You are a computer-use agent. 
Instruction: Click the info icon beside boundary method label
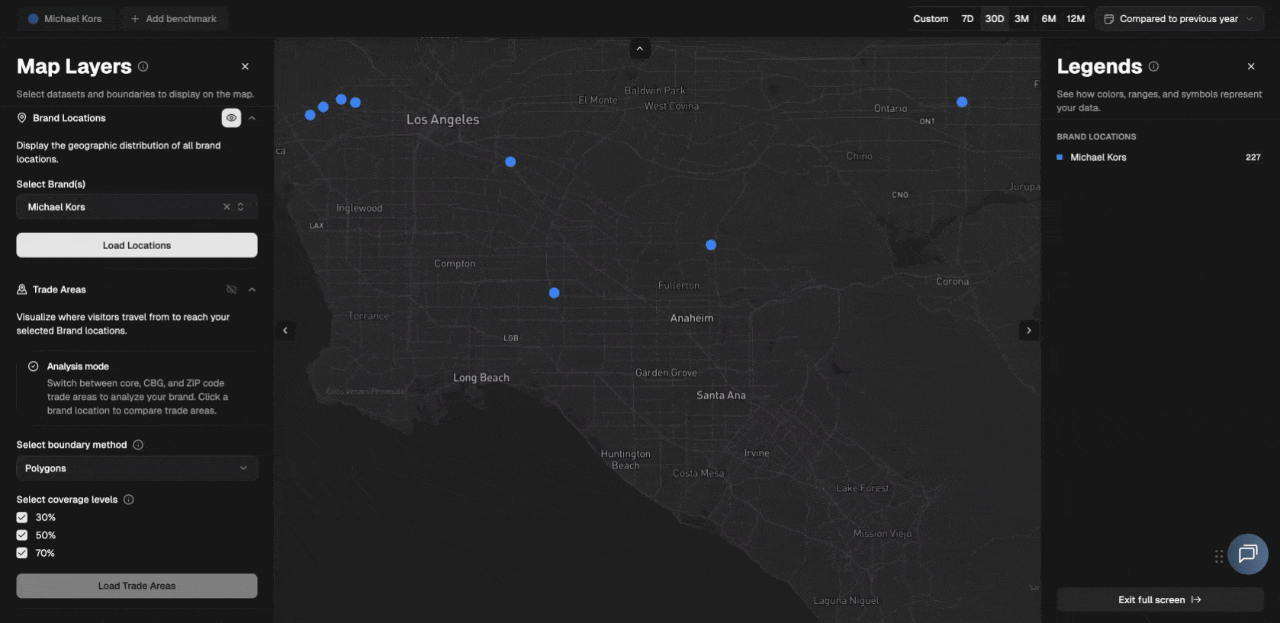137,444
